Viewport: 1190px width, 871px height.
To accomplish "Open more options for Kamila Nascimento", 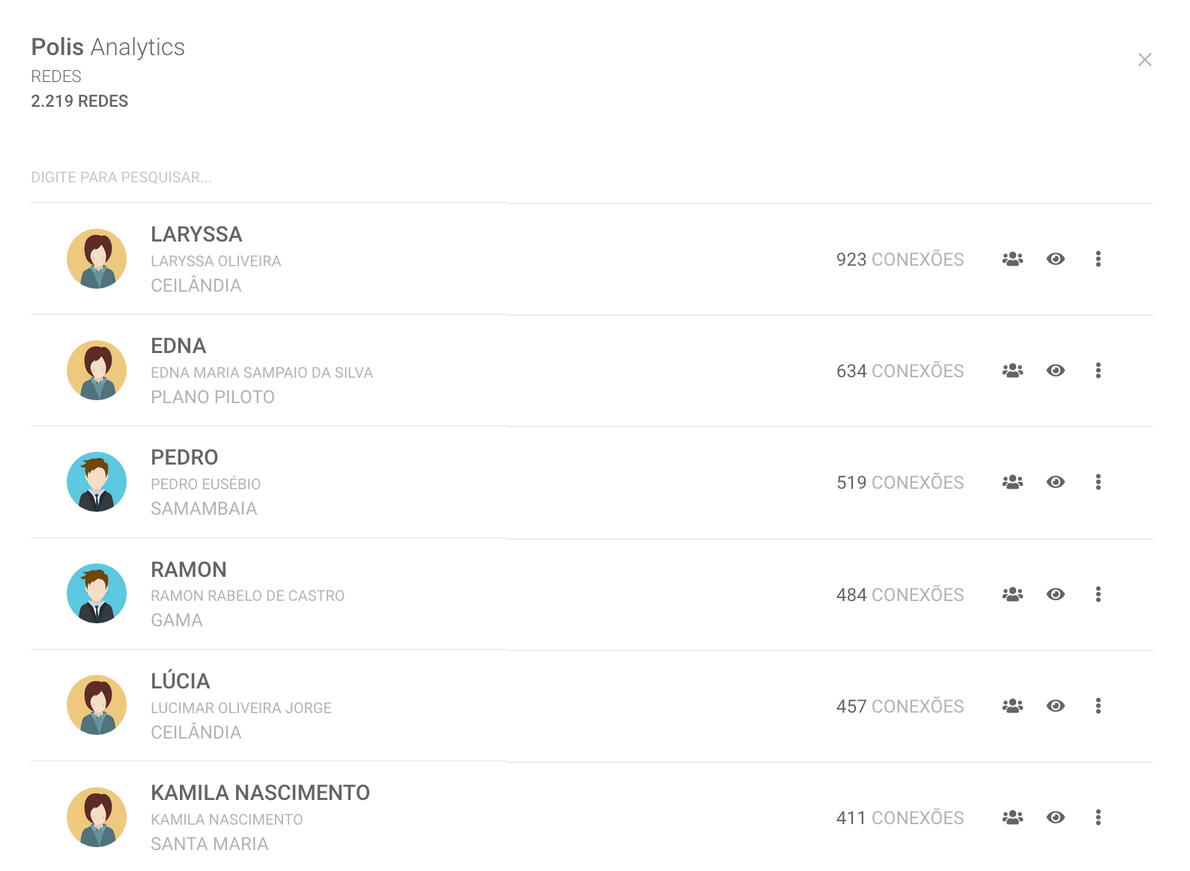I will (1098, 818).
